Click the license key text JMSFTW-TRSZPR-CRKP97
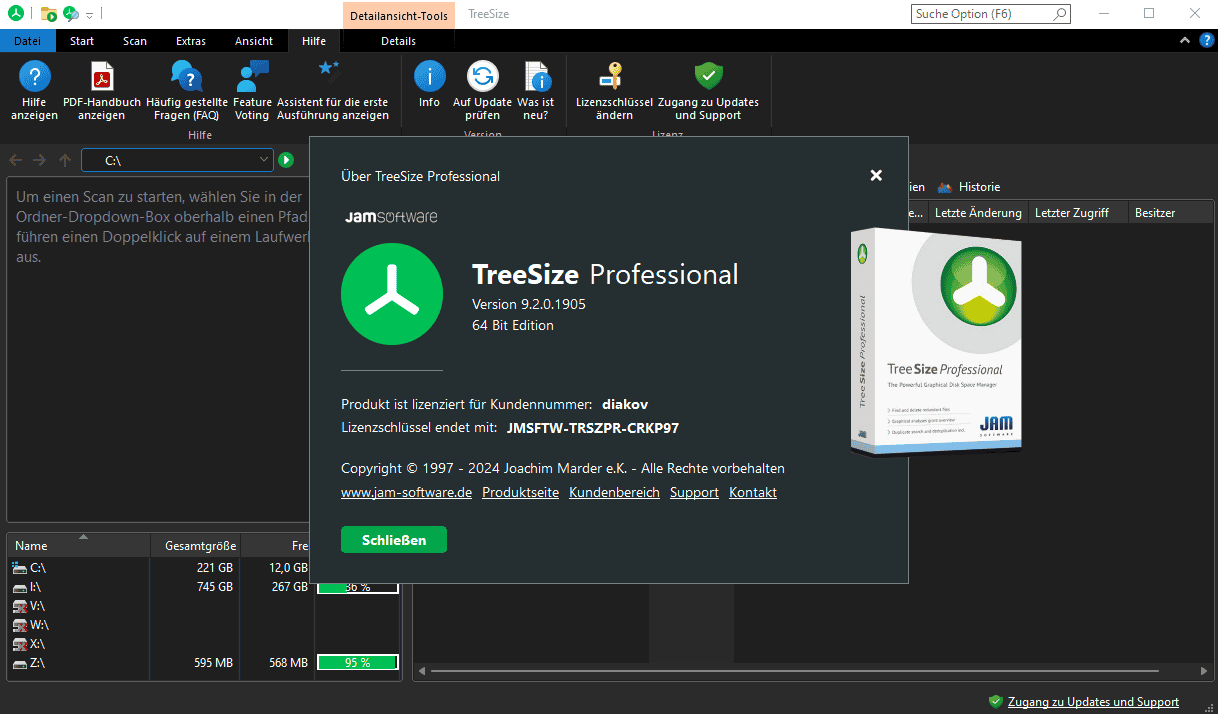Viewport: 1218px width, 714px height. [x=593, y=428]
